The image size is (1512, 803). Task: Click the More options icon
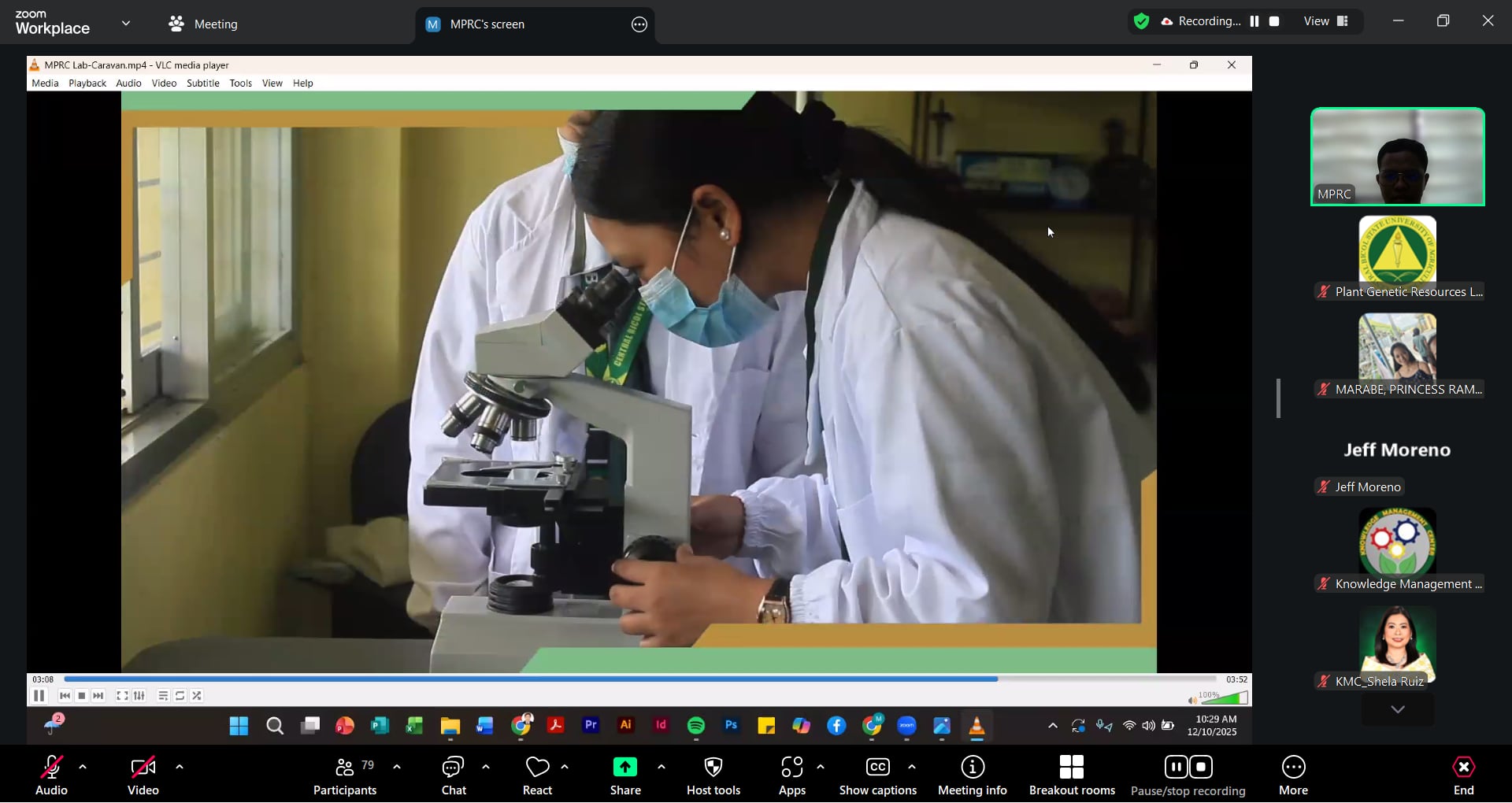[1293, 768]
